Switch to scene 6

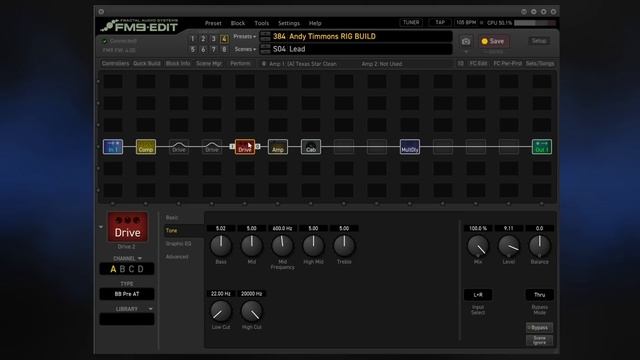(203, 49)
